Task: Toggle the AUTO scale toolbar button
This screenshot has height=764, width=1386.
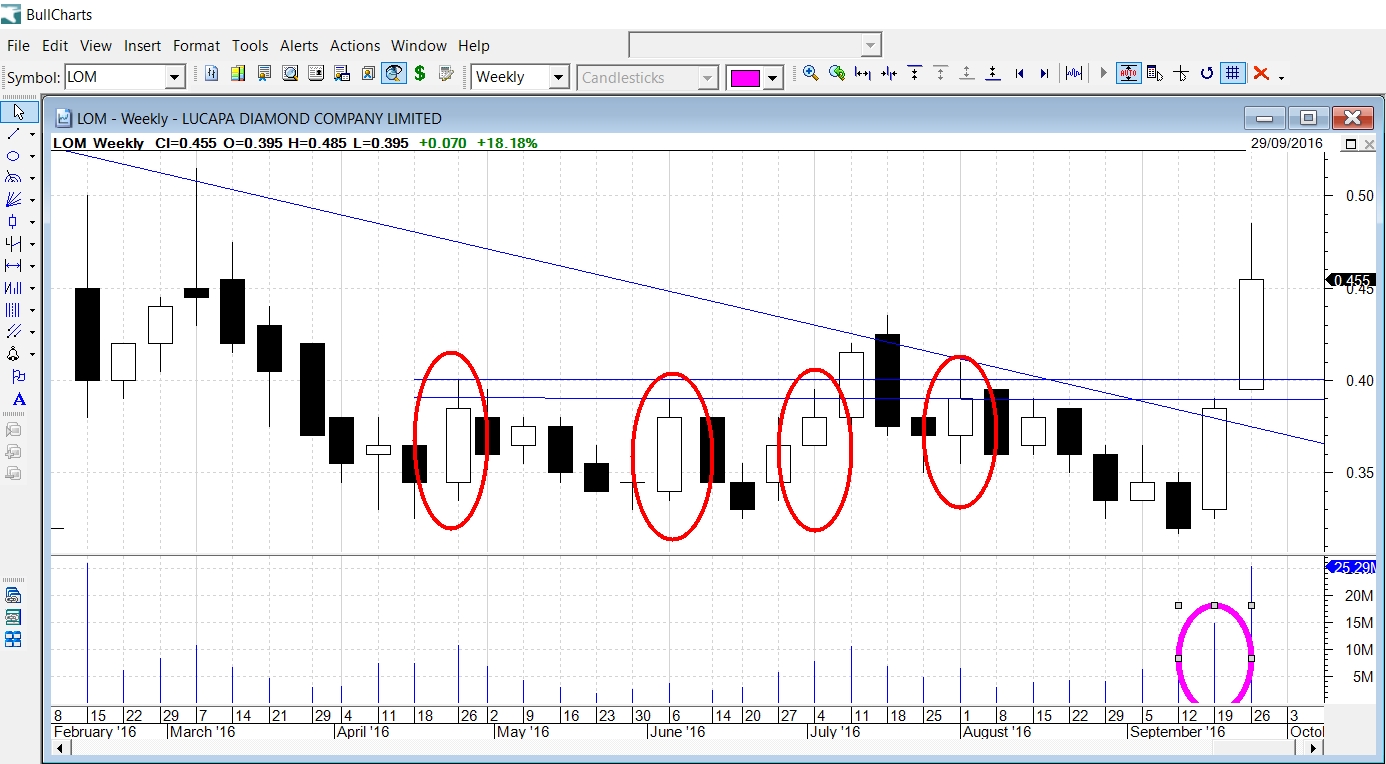Action: 1129,73
